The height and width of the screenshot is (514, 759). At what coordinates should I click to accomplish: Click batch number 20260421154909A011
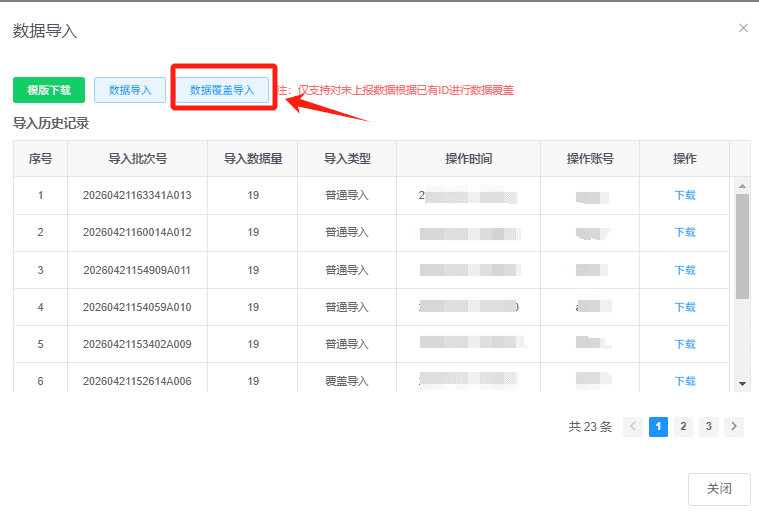137,270
